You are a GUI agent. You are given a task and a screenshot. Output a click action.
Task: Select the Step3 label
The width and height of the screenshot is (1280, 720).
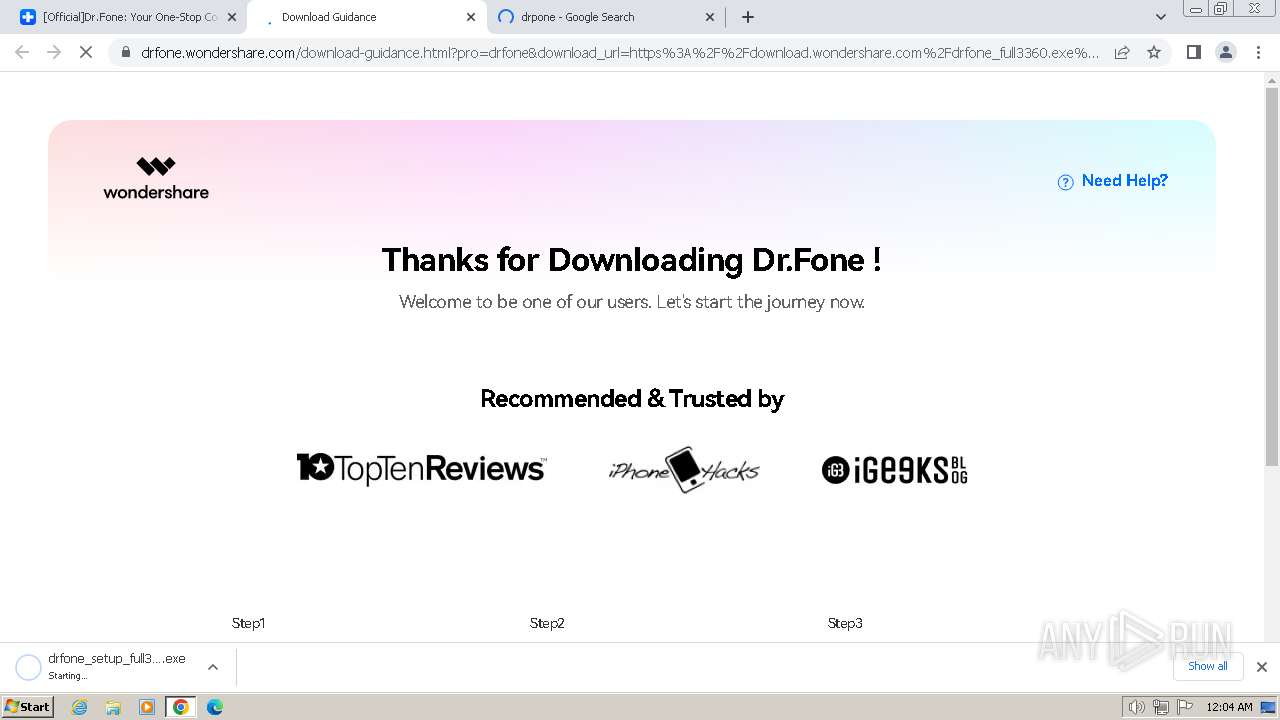(x=845, y=623)
